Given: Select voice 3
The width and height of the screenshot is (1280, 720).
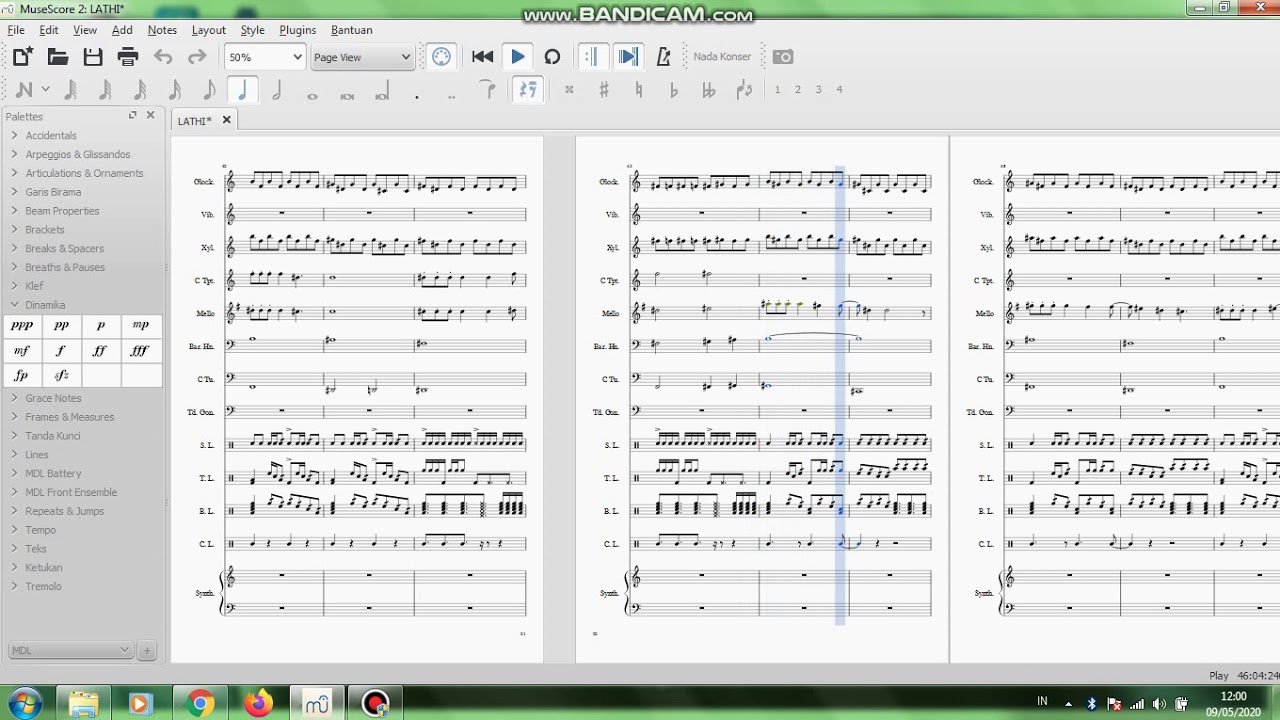Looking at the screenshot, I should (x=818, y=90).
